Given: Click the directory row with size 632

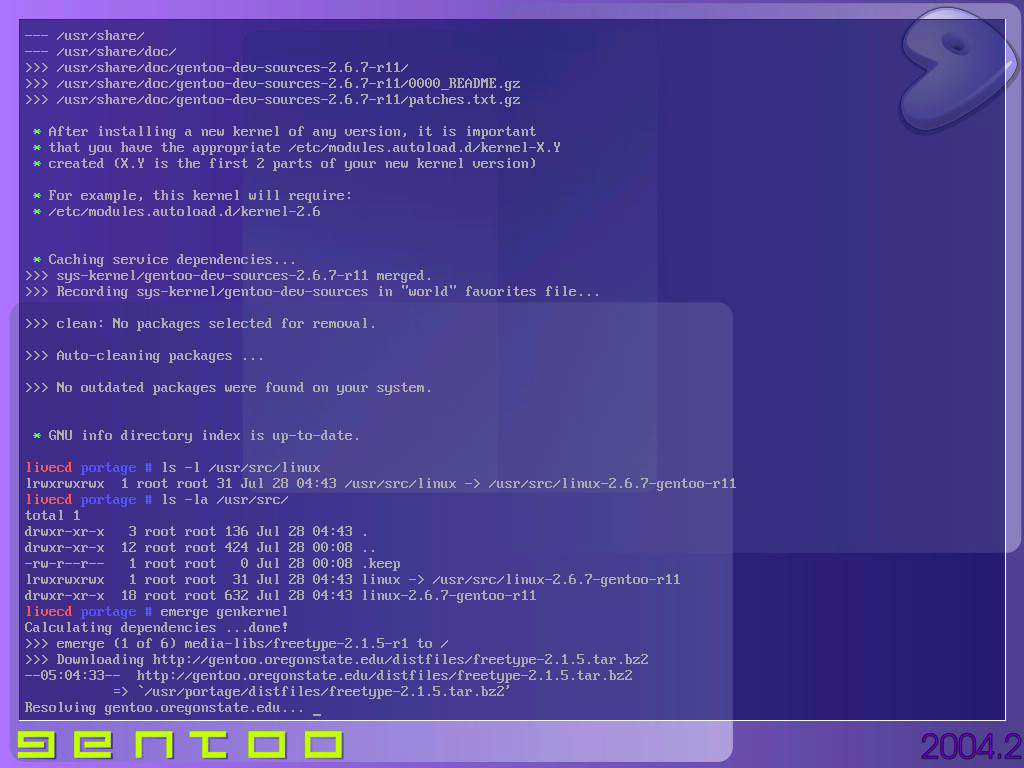Looking at the screenshot, I should [281, 596].
